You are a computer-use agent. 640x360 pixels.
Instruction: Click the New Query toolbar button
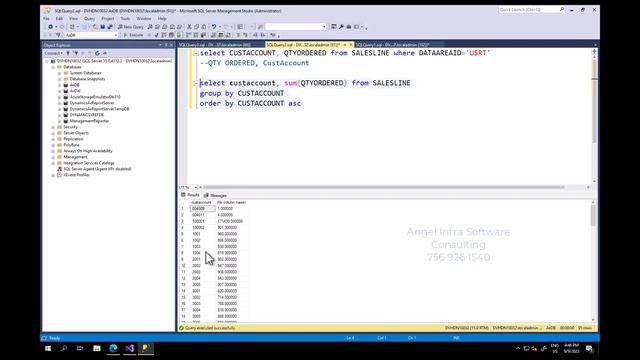(131, 27)
